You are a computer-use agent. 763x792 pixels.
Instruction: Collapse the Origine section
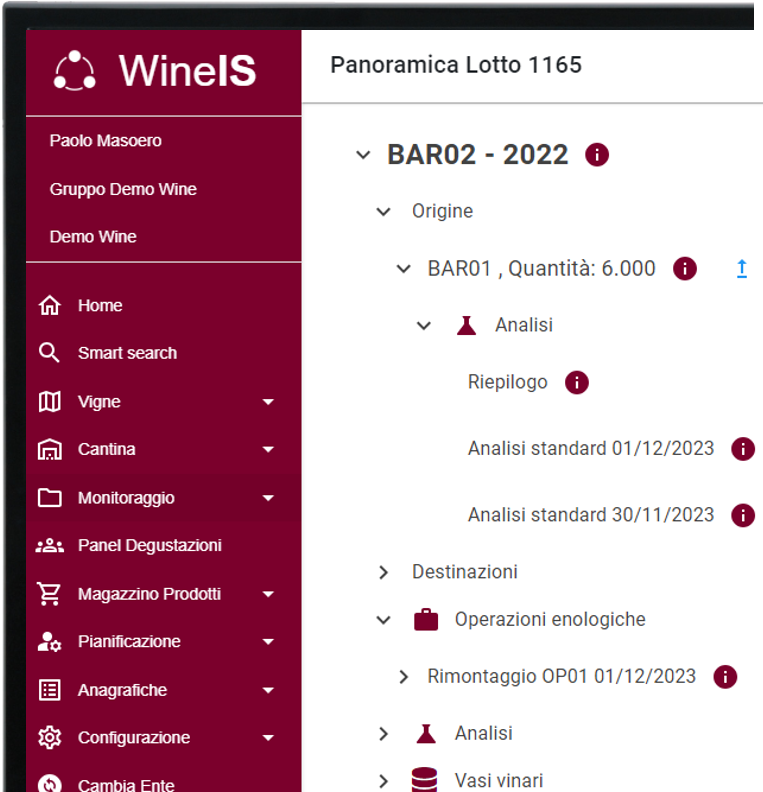(383, 212)
